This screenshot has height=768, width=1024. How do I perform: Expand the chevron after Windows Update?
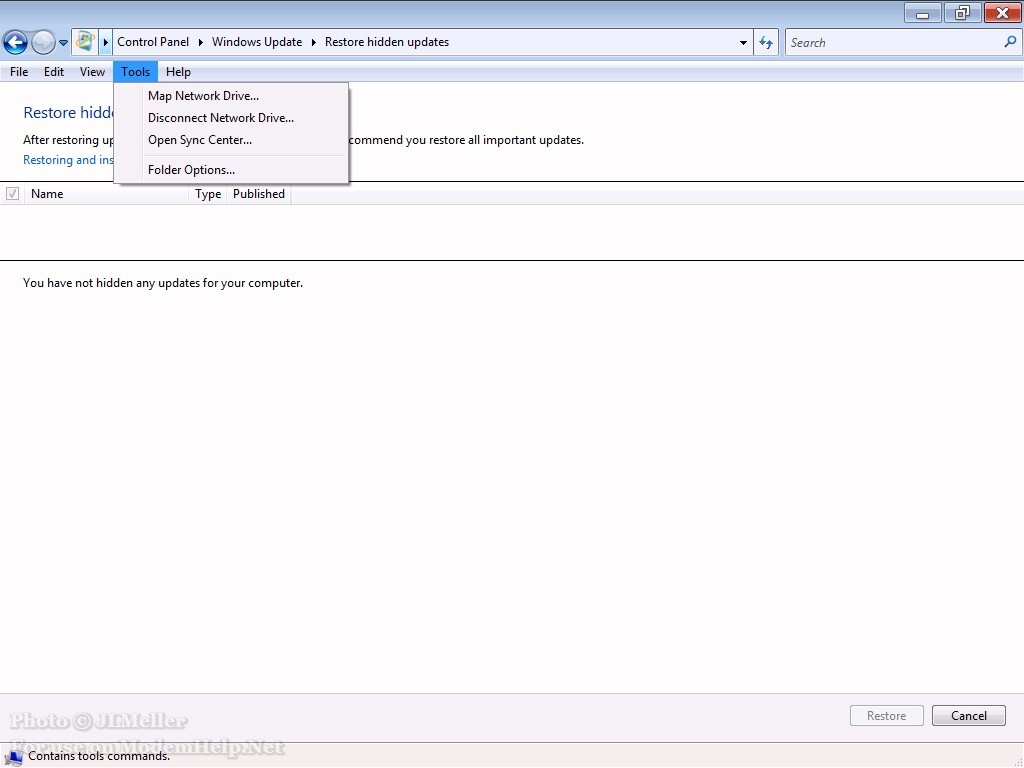[313, 42]
